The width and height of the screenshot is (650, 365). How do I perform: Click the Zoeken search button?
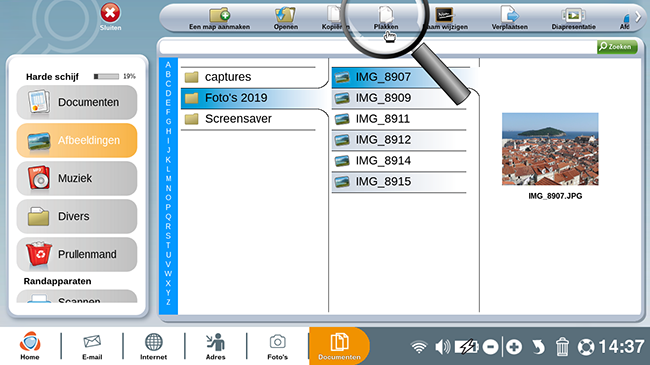(x=617, y=47)
